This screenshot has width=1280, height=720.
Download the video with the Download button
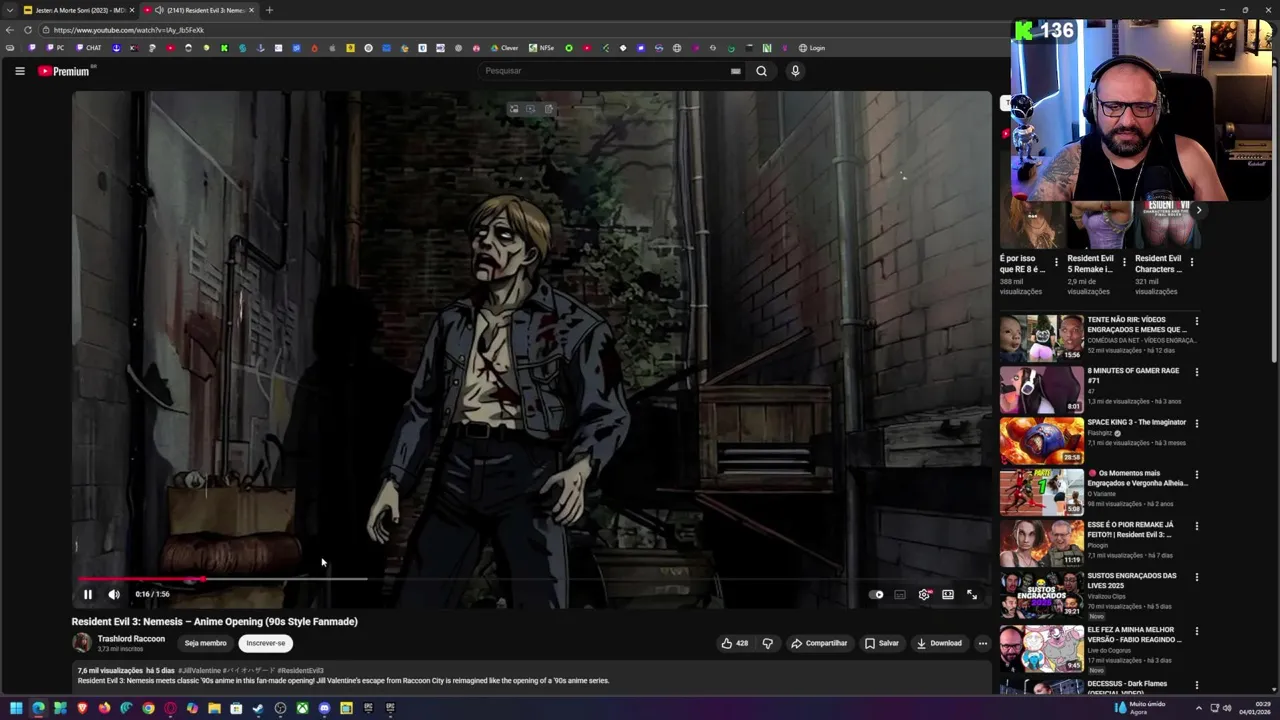point(939,643)
